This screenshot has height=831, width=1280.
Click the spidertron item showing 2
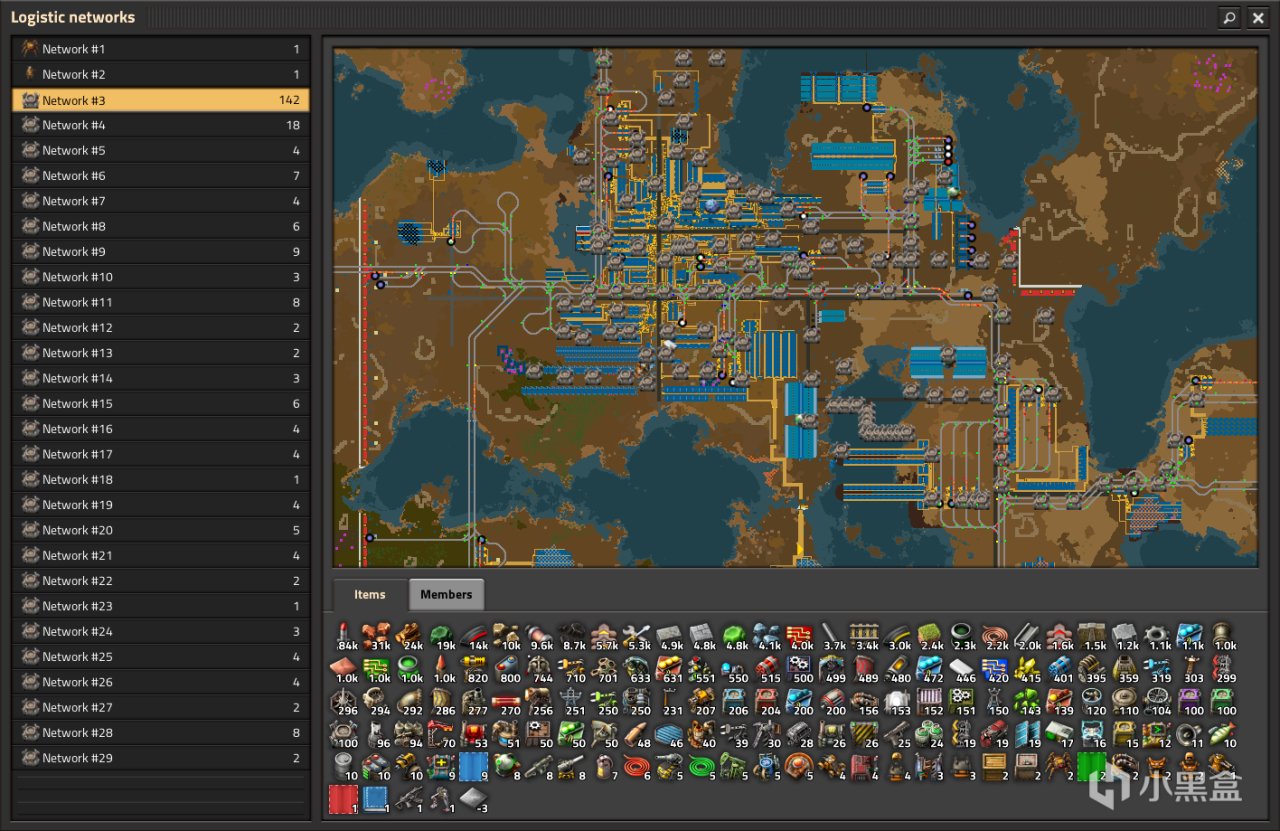[x=1061, y=767]
